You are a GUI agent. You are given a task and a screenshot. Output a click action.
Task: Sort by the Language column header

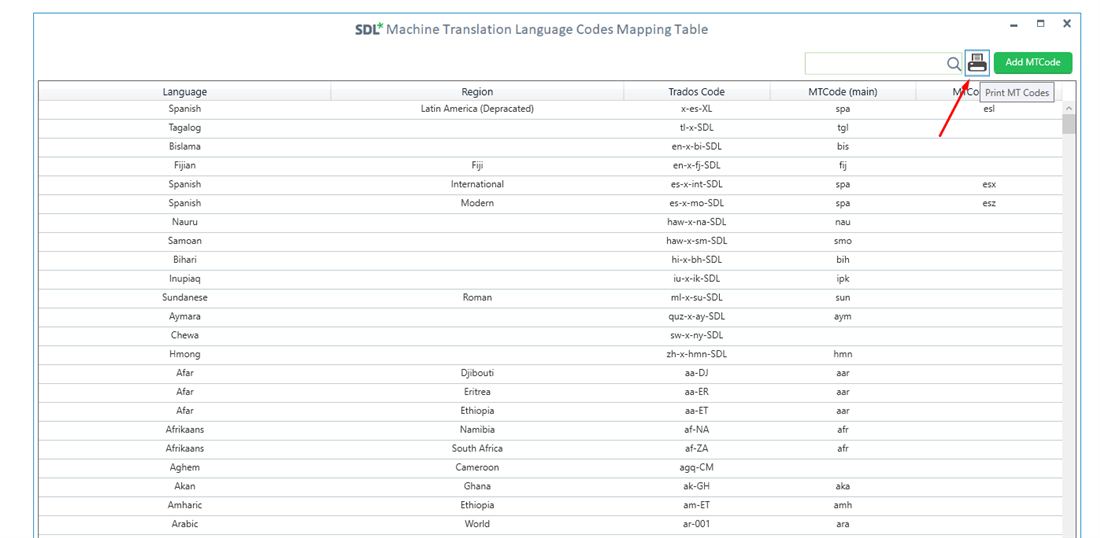click(x=185, y=91)
